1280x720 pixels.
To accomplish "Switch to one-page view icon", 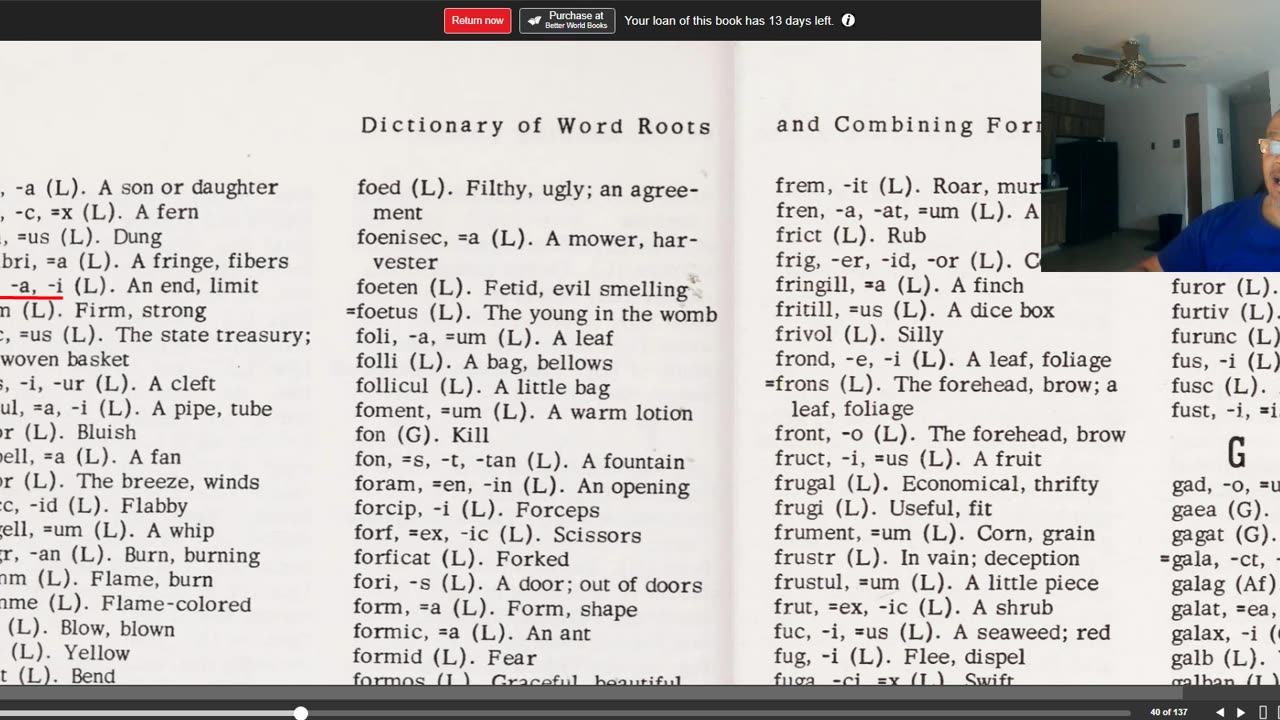I will coord(1263,712).
